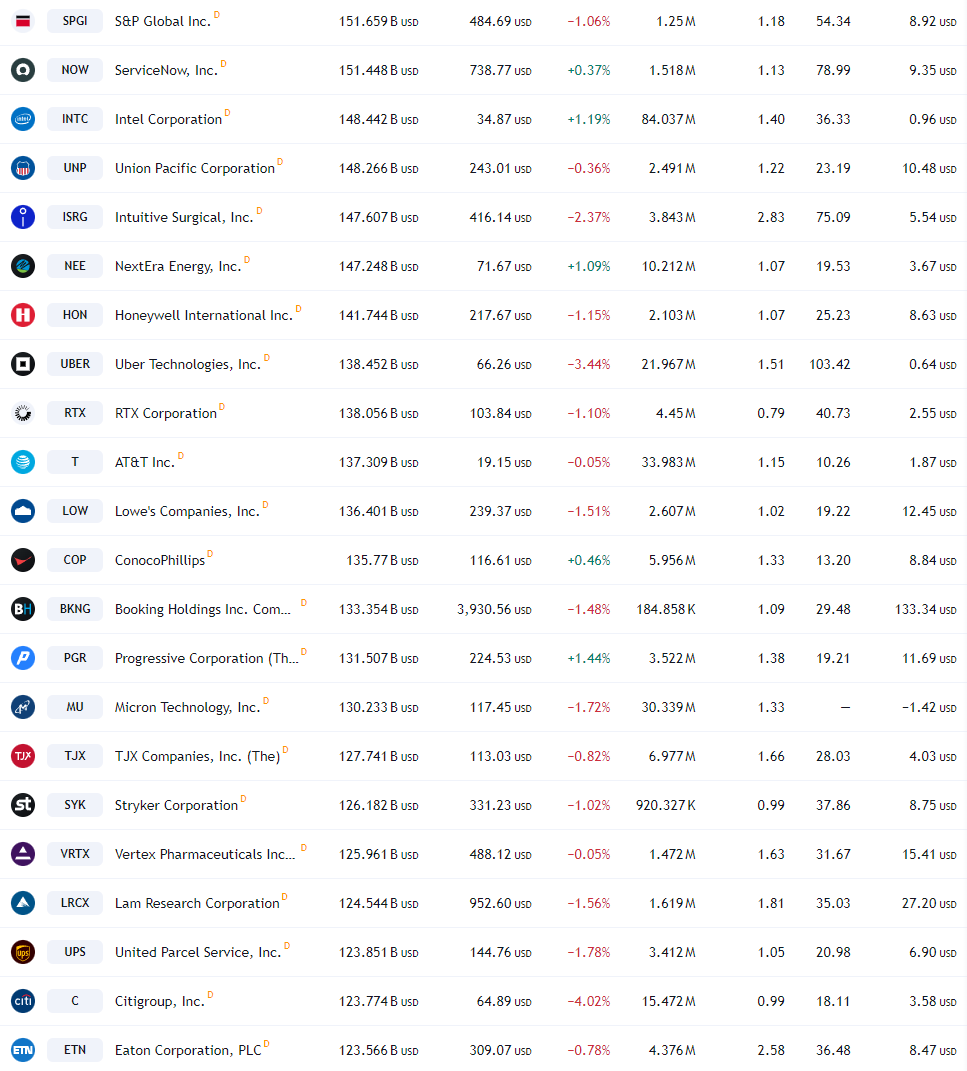Click the Micron Technology logo icon
The height and width of the screenshot is (1071, 967).
click(x=23, y=707)
